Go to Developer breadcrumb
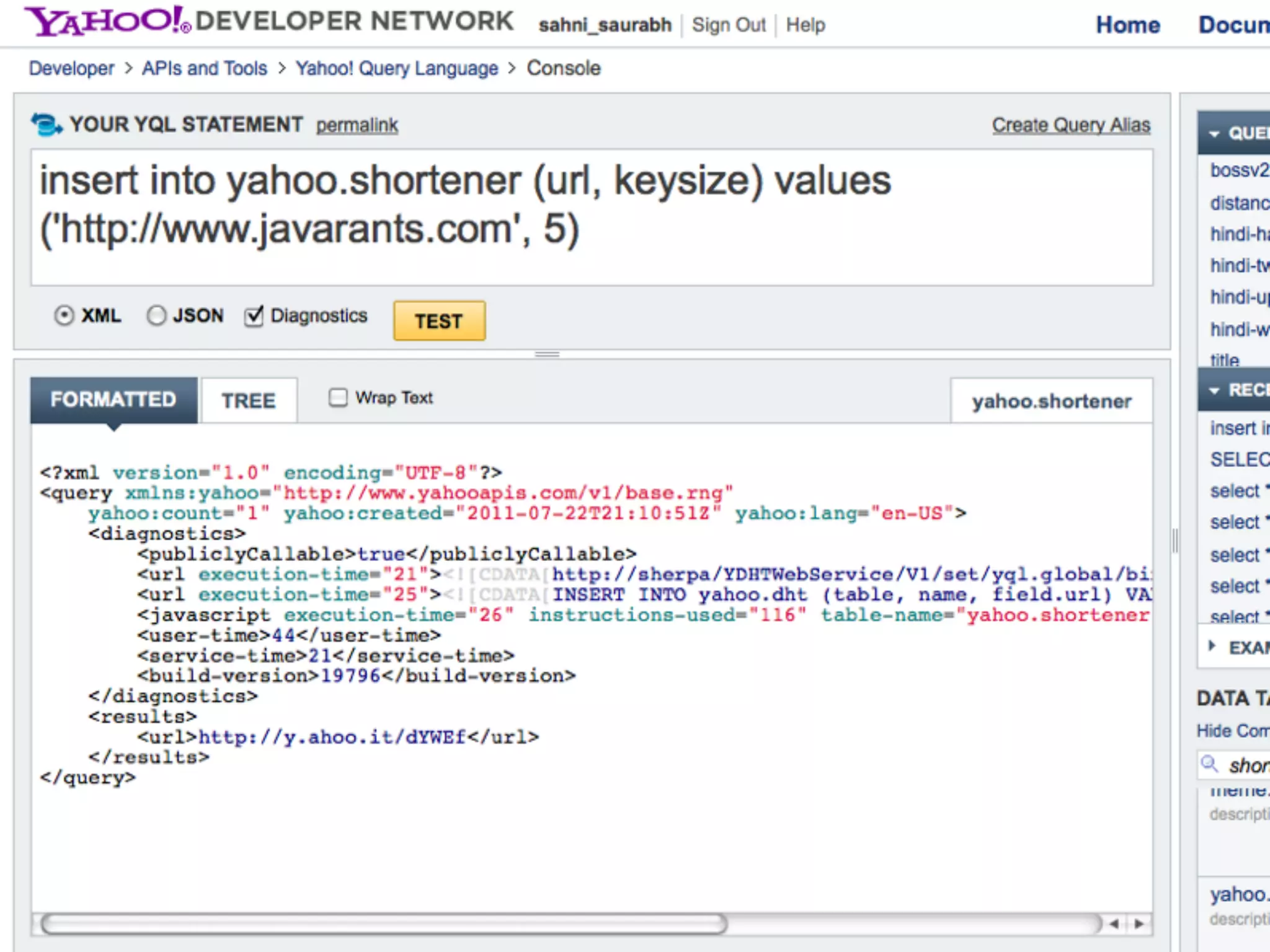This screenshot has width=1270, height=952. coord(72,68)
